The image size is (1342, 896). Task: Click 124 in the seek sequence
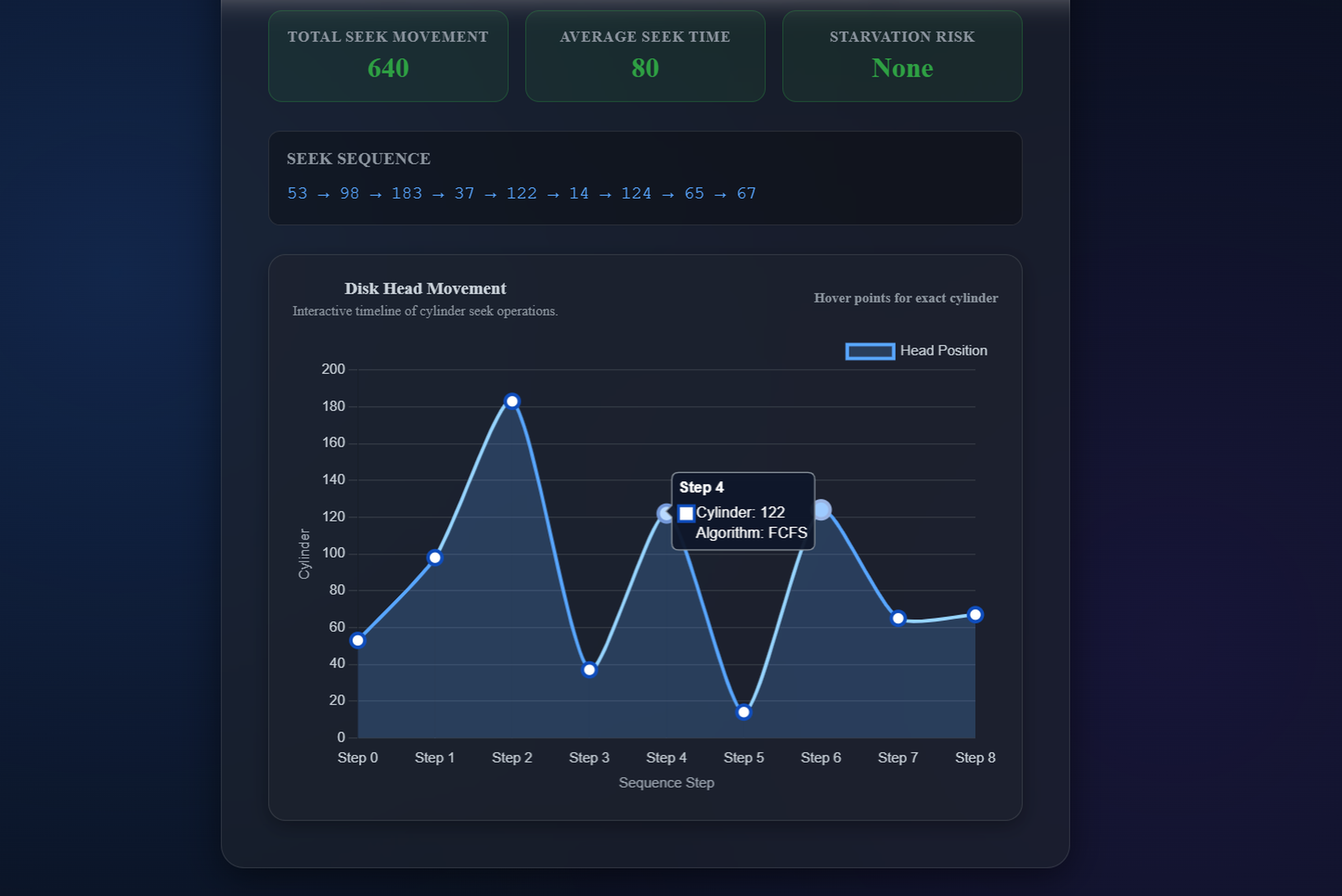coord(636,193)
